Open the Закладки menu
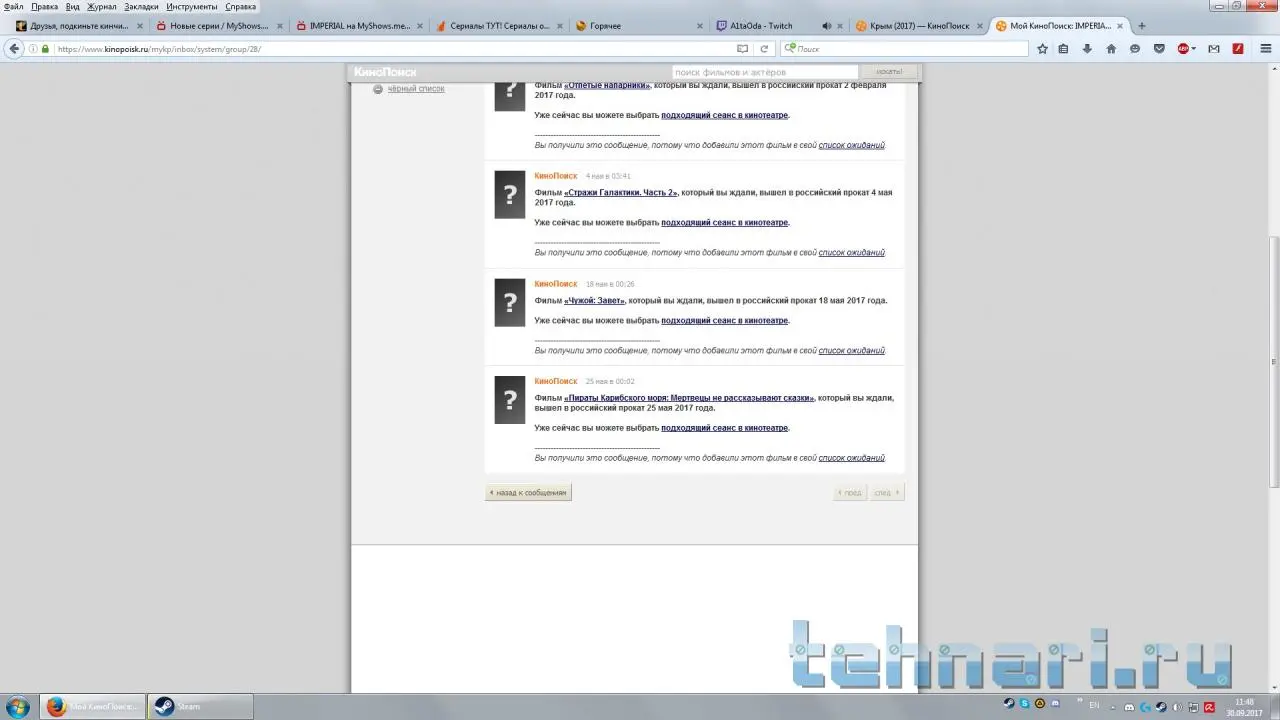 [142, 6]
